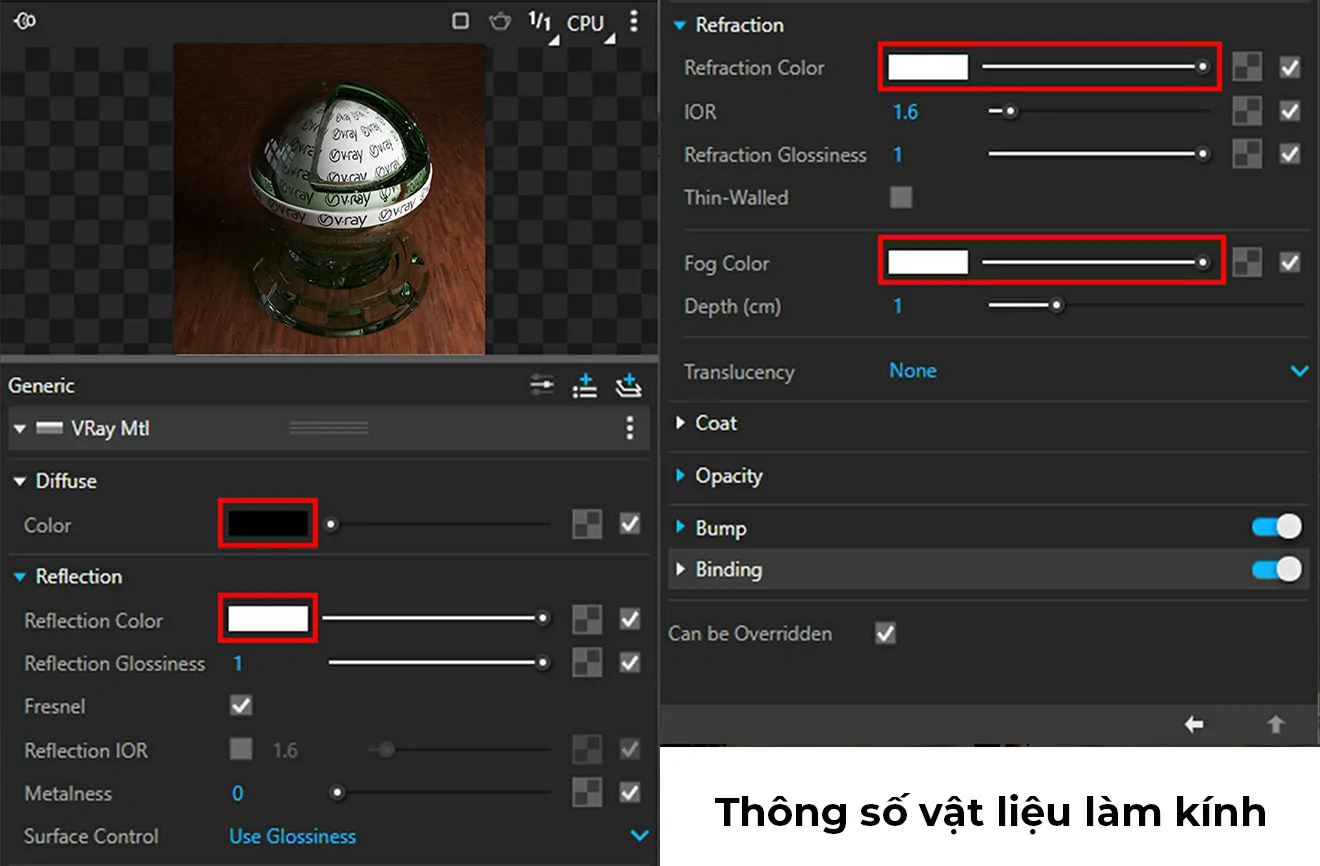Click the add-attribute list icon with blue plus
The image size is (1320, 866).
pyautogui.click(x=585, y=385)
